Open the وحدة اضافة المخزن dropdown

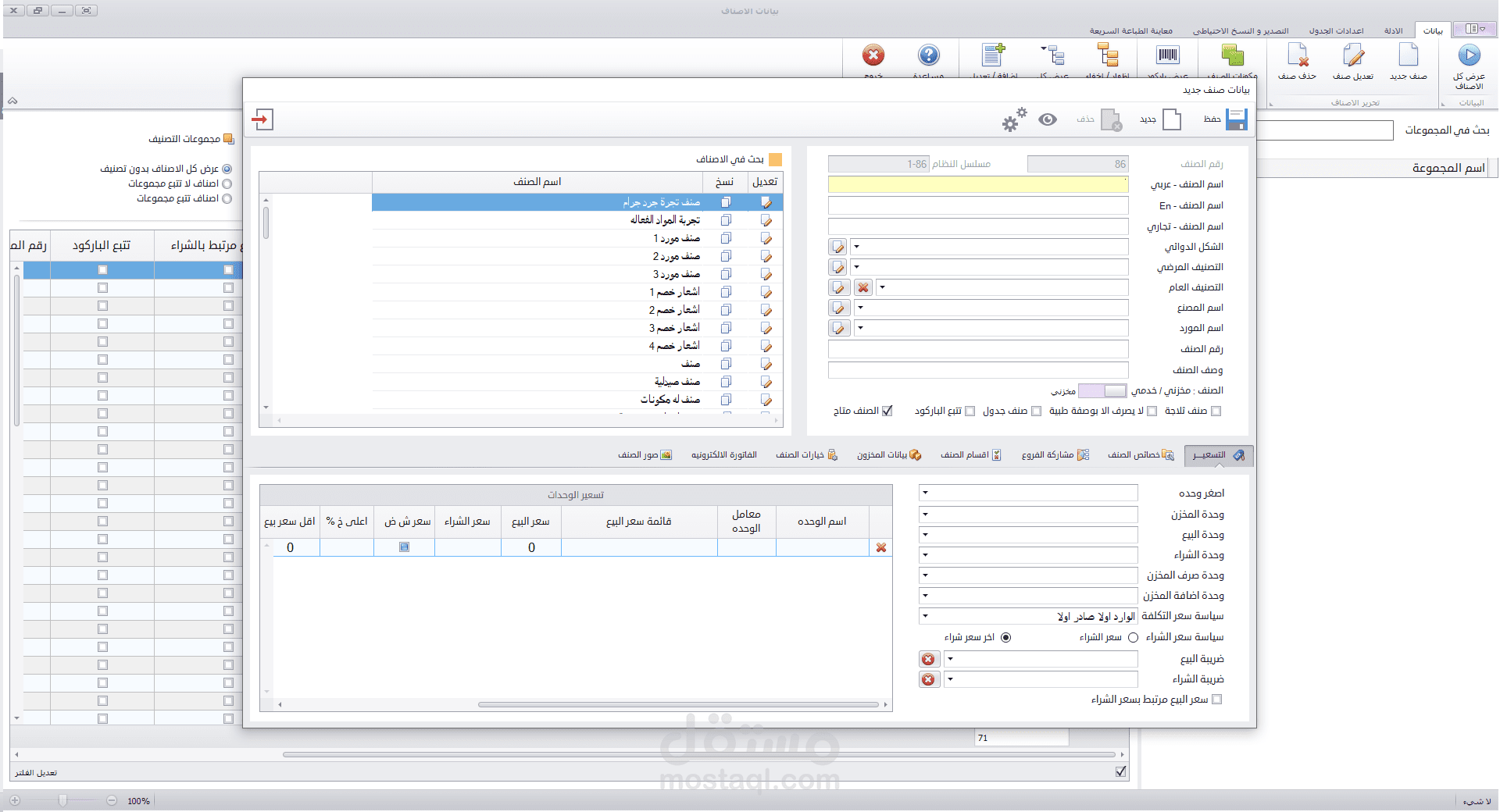(x=925, y=595)
